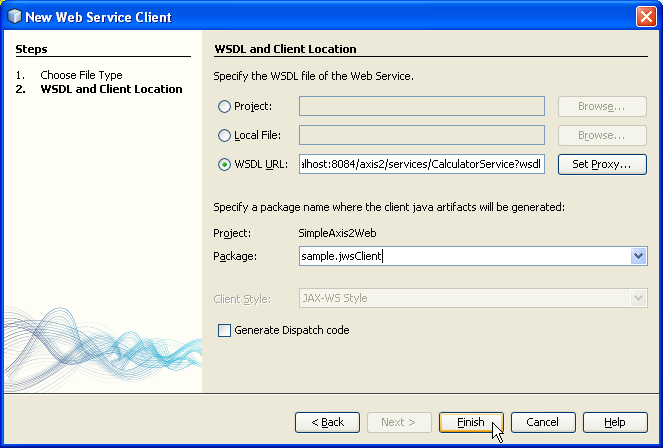Screen dimensions: 663x448
Task: Select the Local File radio option
Action: 224,136
